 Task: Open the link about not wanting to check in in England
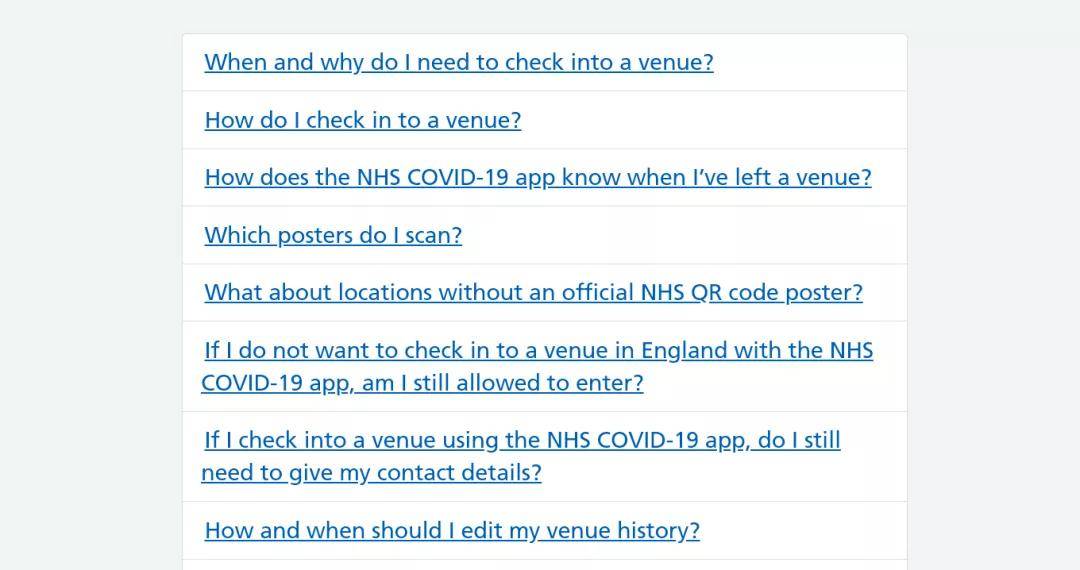537,366
